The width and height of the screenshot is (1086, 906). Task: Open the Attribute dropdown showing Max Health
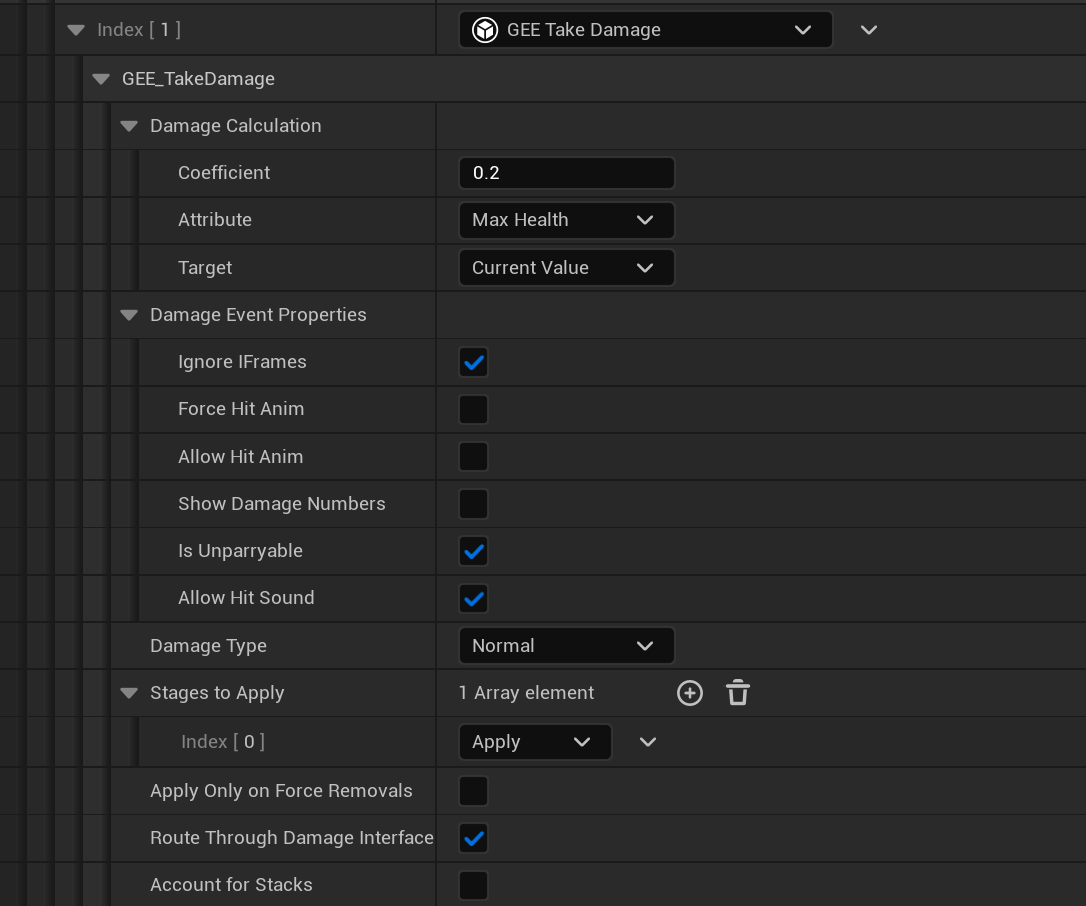(x=567, y=220)
